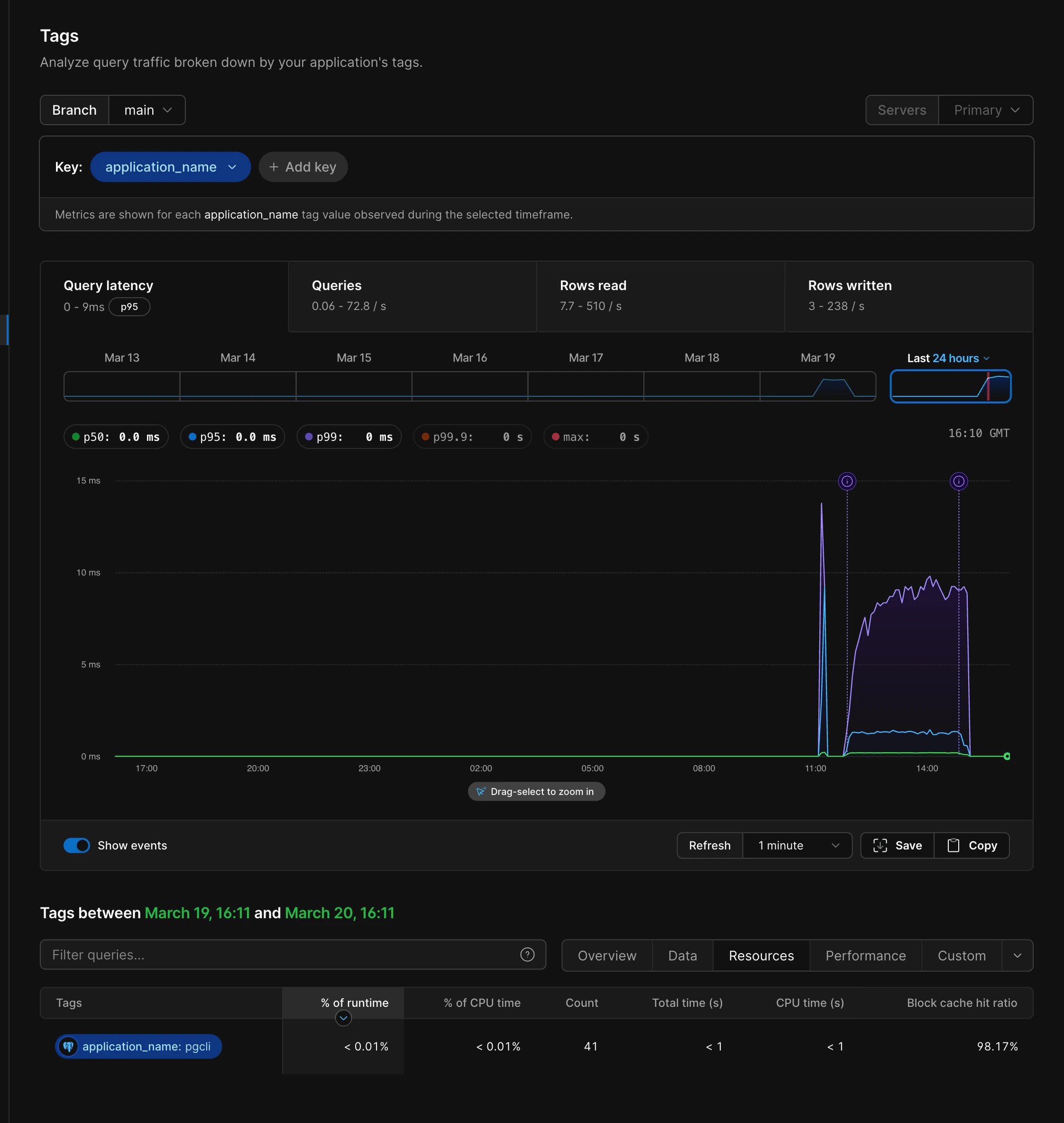The width and height of the screenshot is (1064, 1123).
Task: Toggle the p50 latency legend chip
Action: pyautogui.click(x=116, y=437)
